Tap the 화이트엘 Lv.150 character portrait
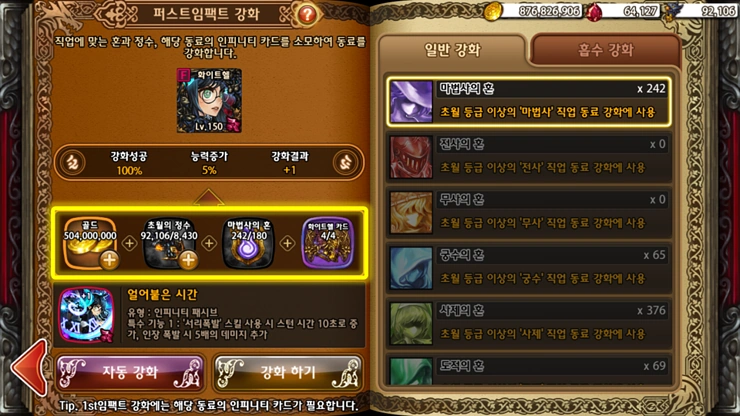 click(209, 101)
